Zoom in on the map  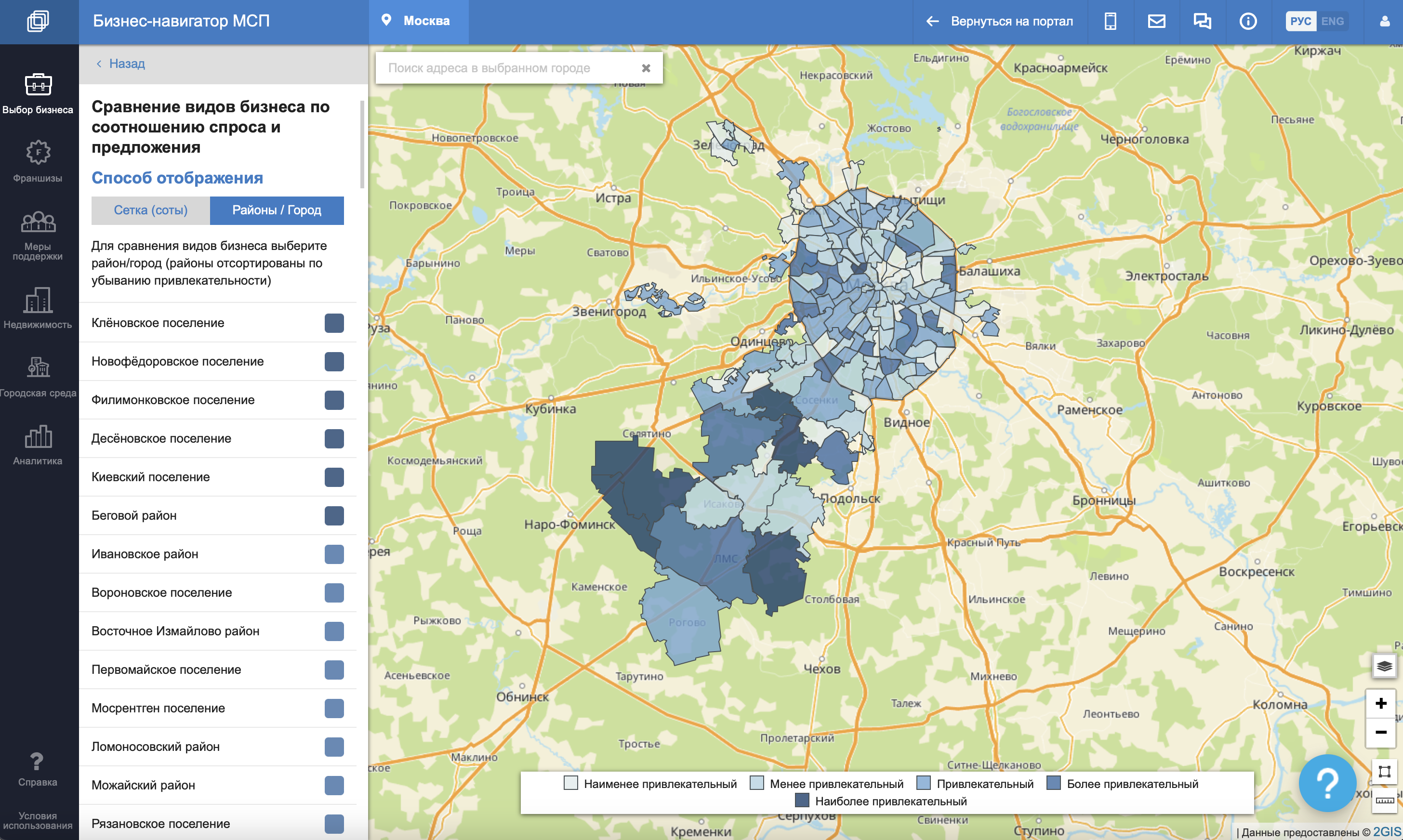point(1380,704)
